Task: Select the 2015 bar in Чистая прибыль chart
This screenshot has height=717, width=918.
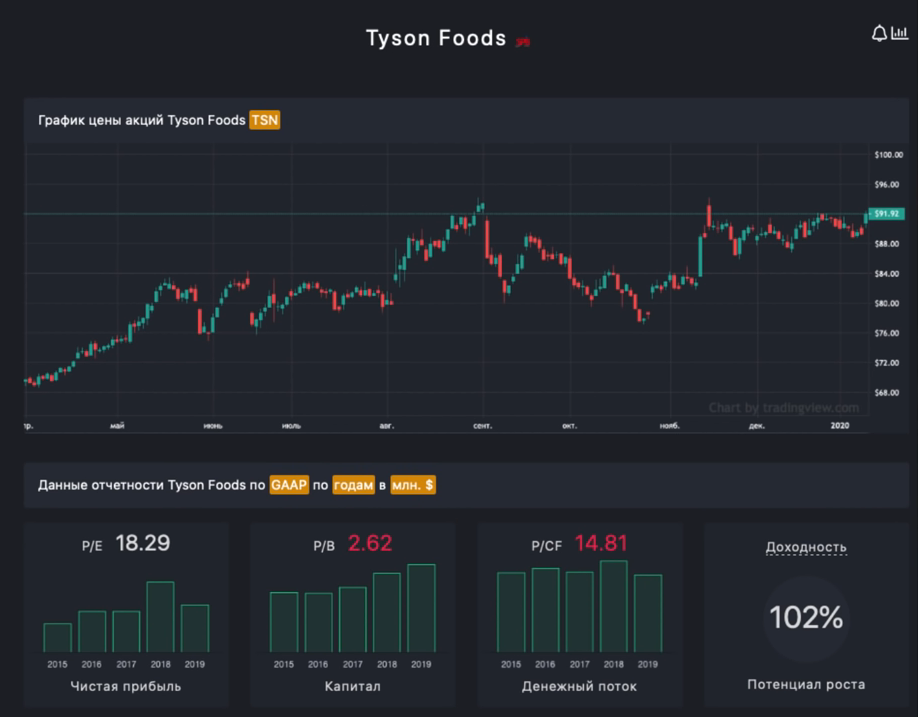Action: (57, 638)
